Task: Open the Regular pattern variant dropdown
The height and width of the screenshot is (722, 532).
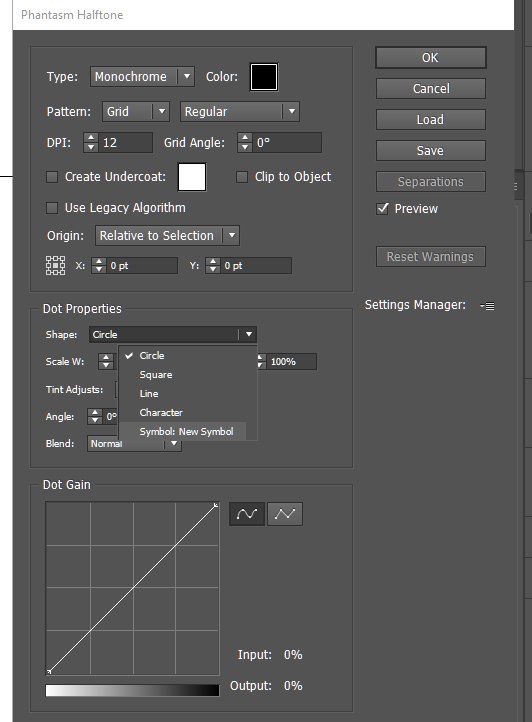Action: tap(240, 111)
